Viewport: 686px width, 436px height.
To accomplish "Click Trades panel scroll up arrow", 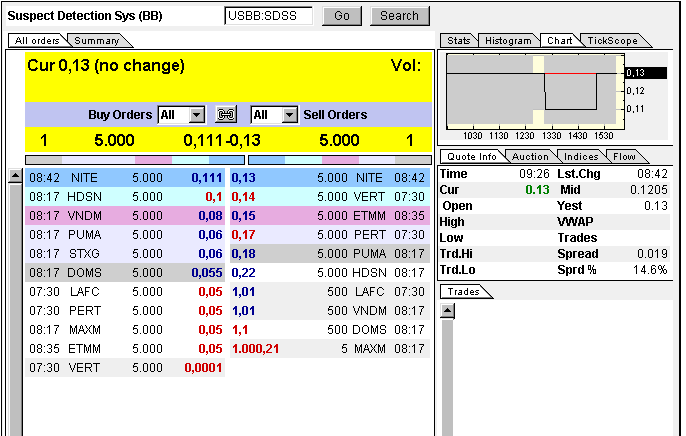I will [448, 311].
